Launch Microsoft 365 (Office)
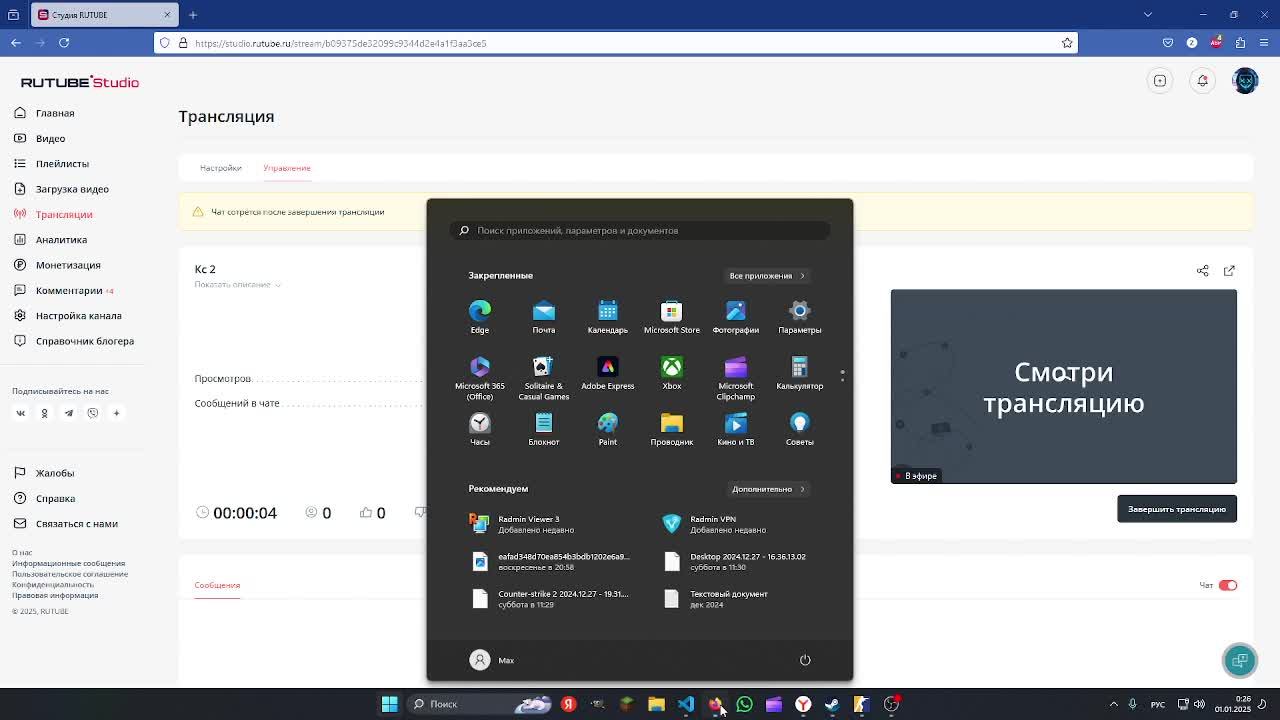Screen dimensions: 1280x720 coord(480,377)
